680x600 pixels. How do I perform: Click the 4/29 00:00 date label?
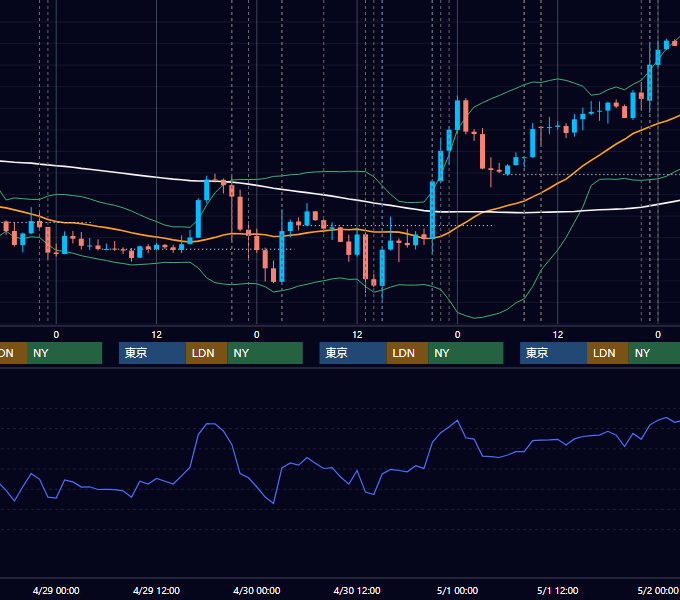pos(56,590)
